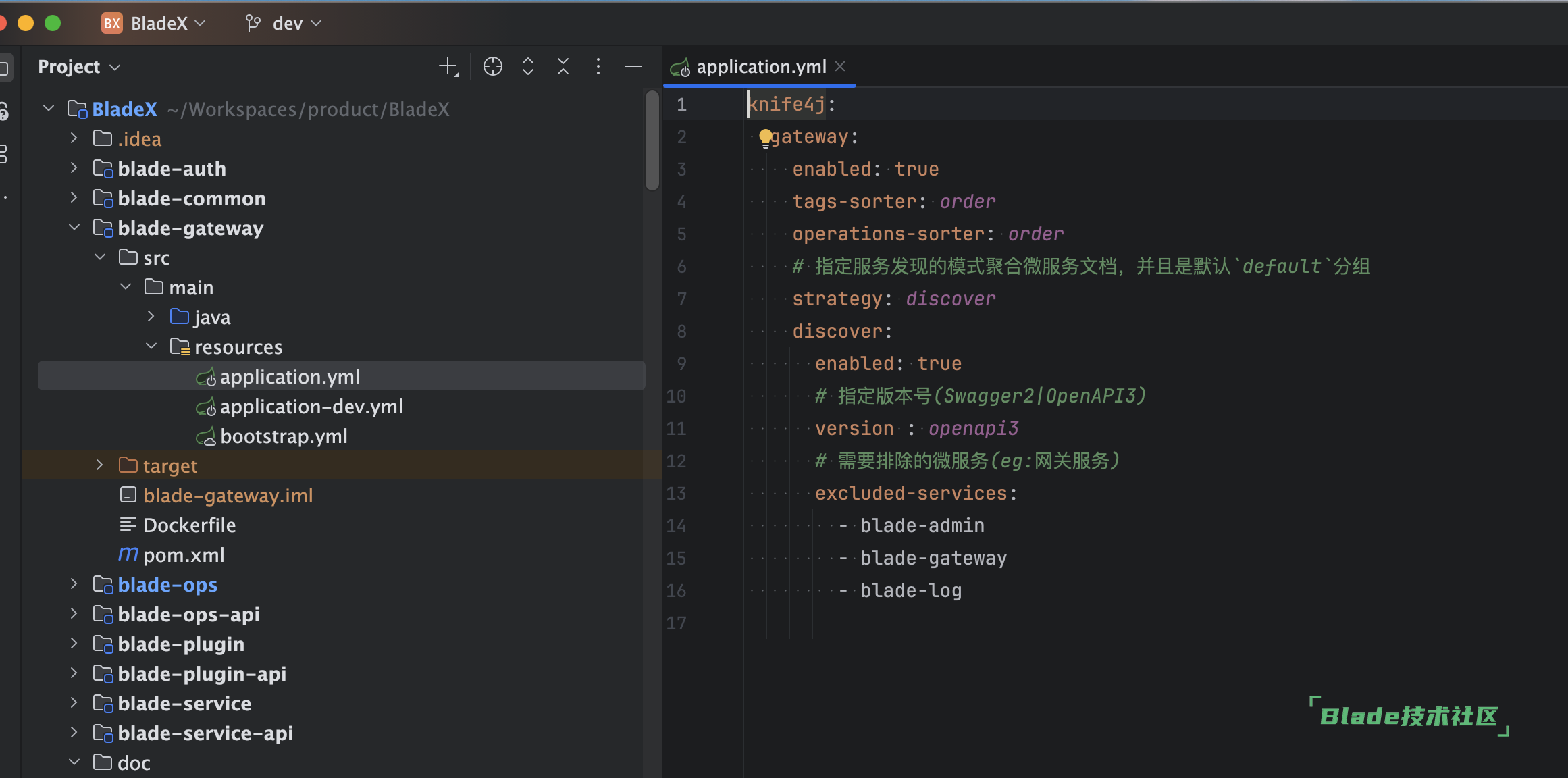The width and height of the screenshot is (1568, 778).
Task: Switch to the application.yml editor tab
Action: [760, 67]
